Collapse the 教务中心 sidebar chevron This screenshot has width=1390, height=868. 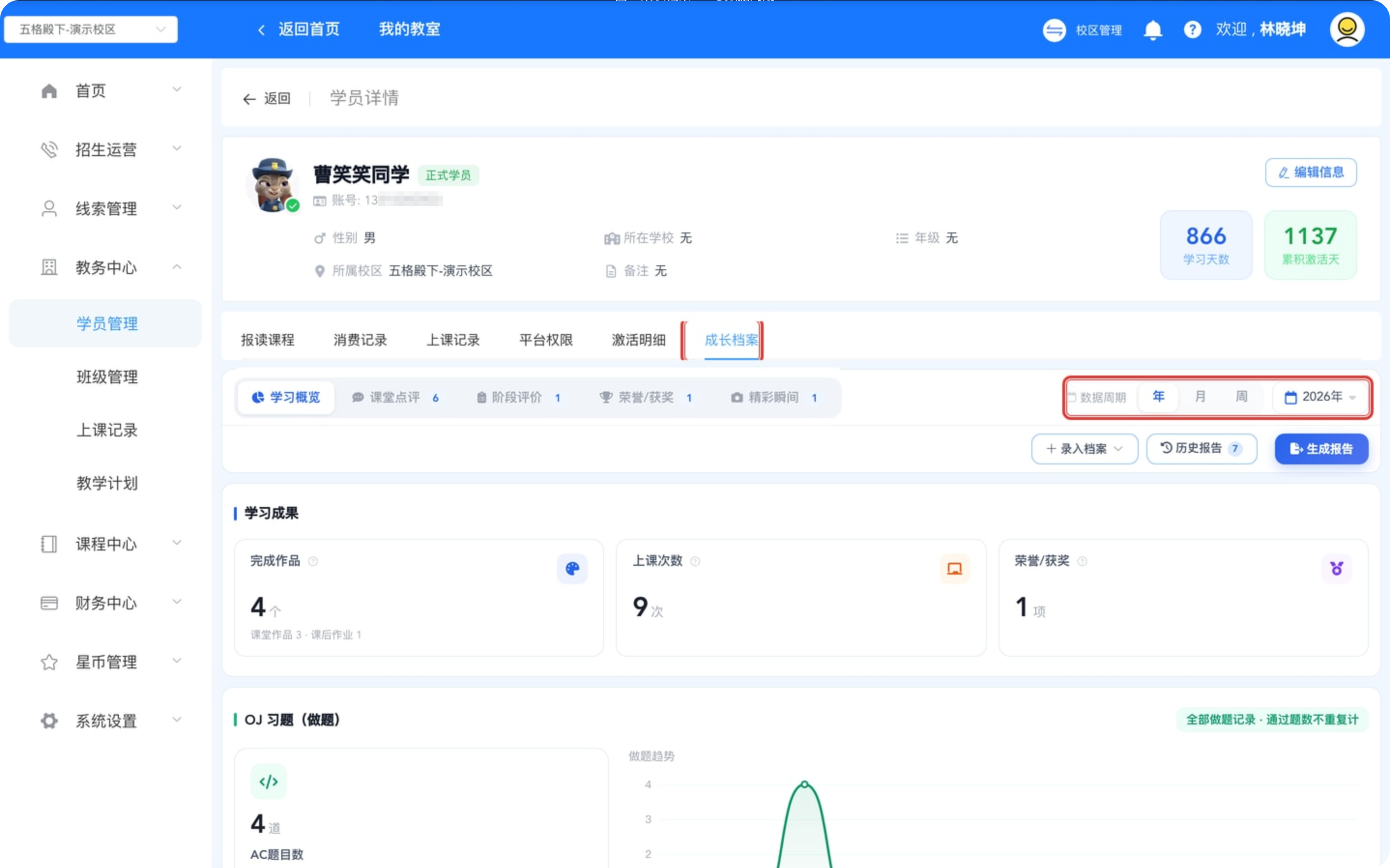pos(177,266)
